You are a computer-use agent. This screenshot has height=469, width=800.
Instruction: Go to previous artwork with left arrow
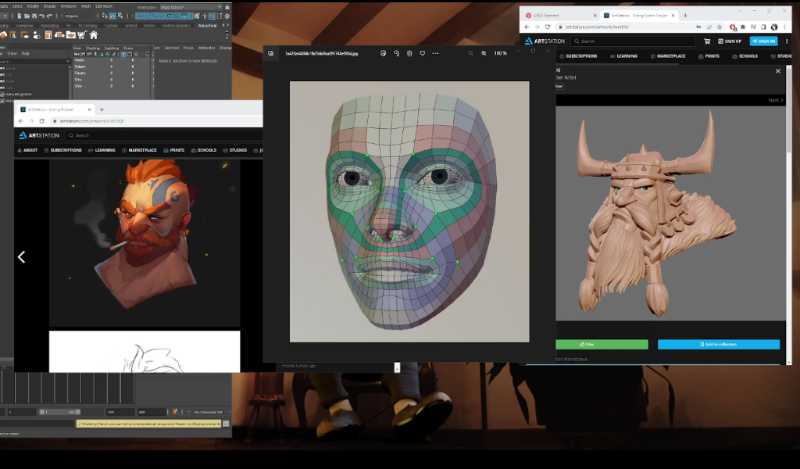tap(21, 257)
